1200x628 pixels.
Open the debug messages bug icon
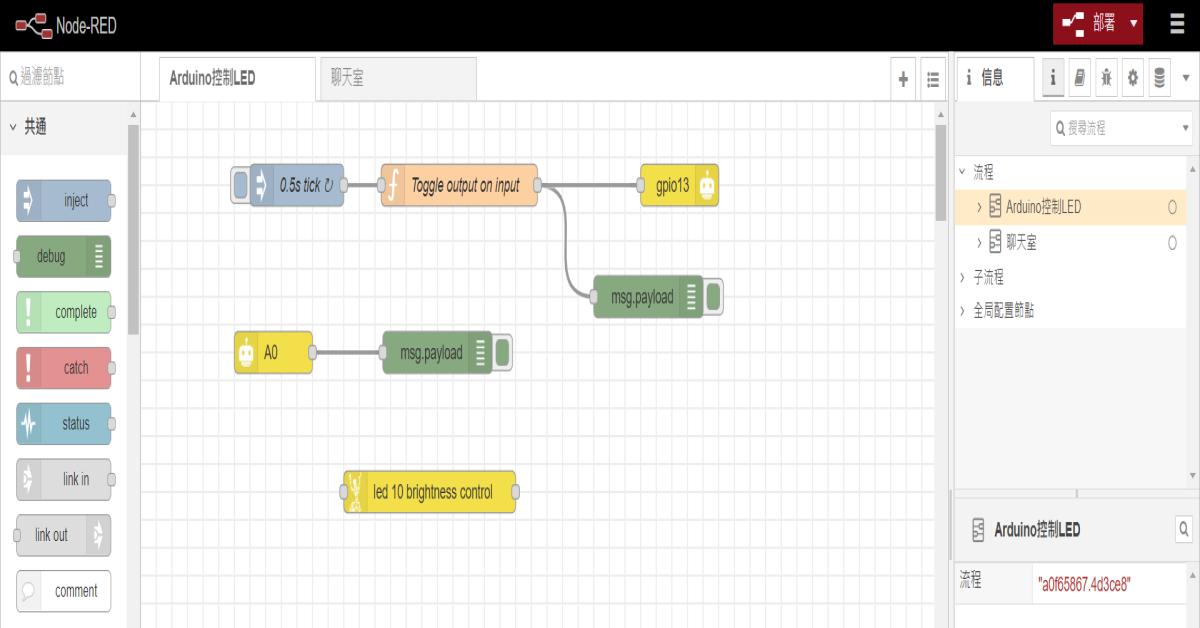pyautogui.click(x=1106, y=78)
